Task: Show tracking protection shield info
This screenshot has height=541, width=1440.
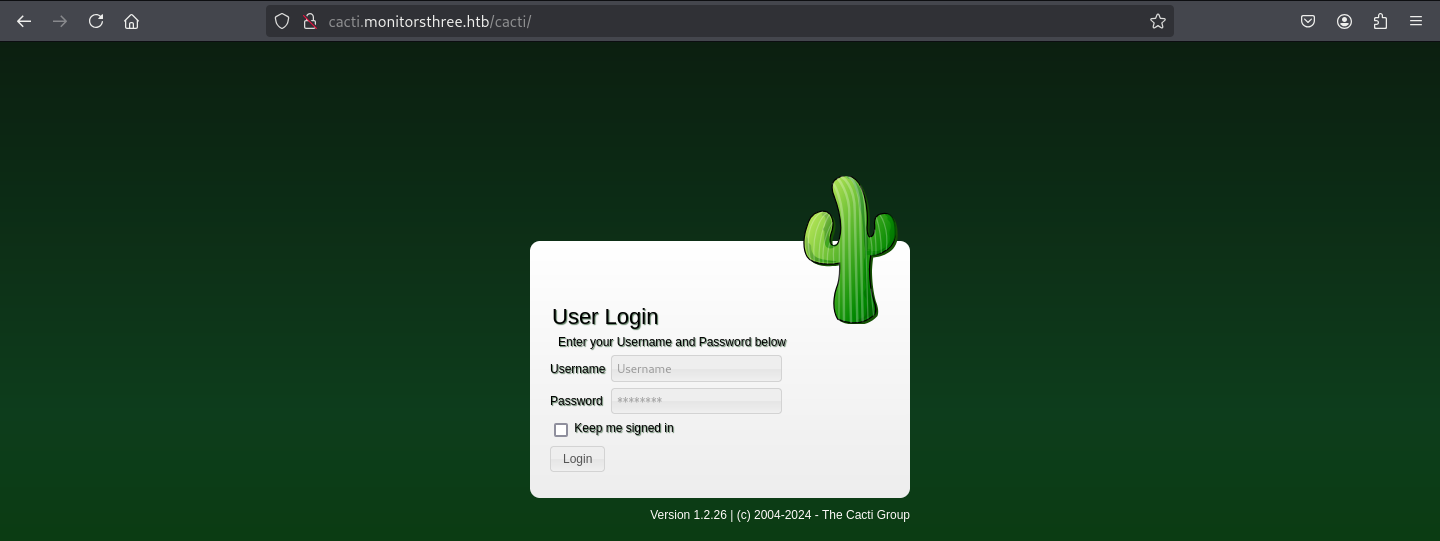Action: pos(282,21)
